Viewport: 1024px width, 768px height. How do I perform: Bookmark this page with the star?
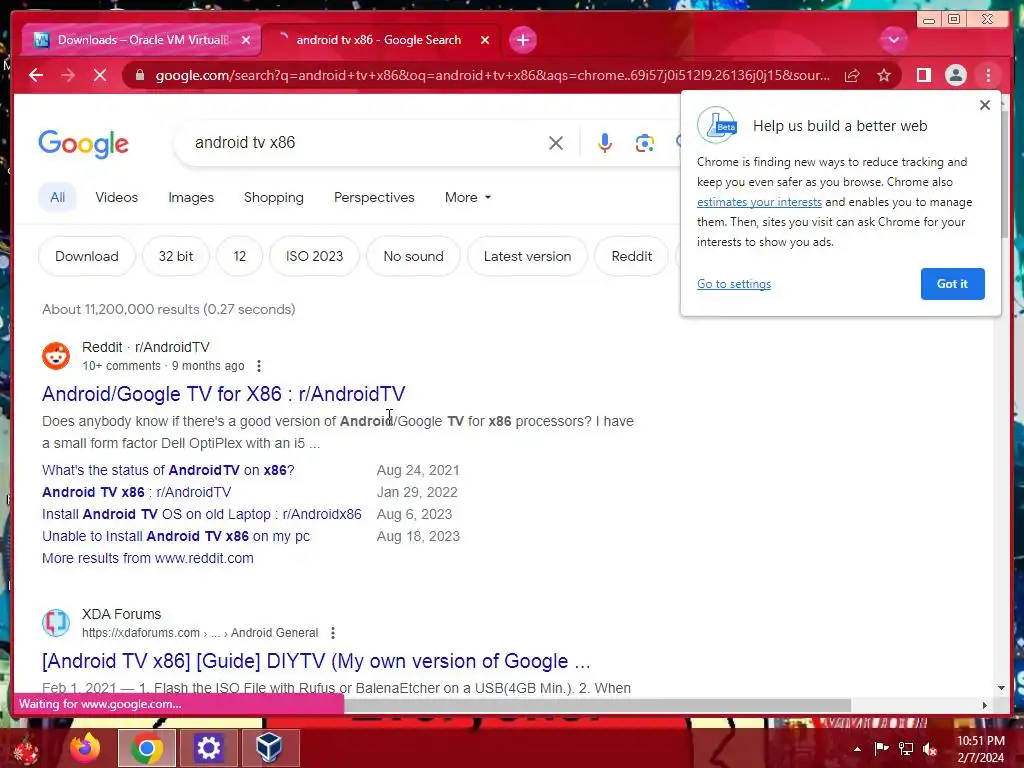tap(884, 76)
